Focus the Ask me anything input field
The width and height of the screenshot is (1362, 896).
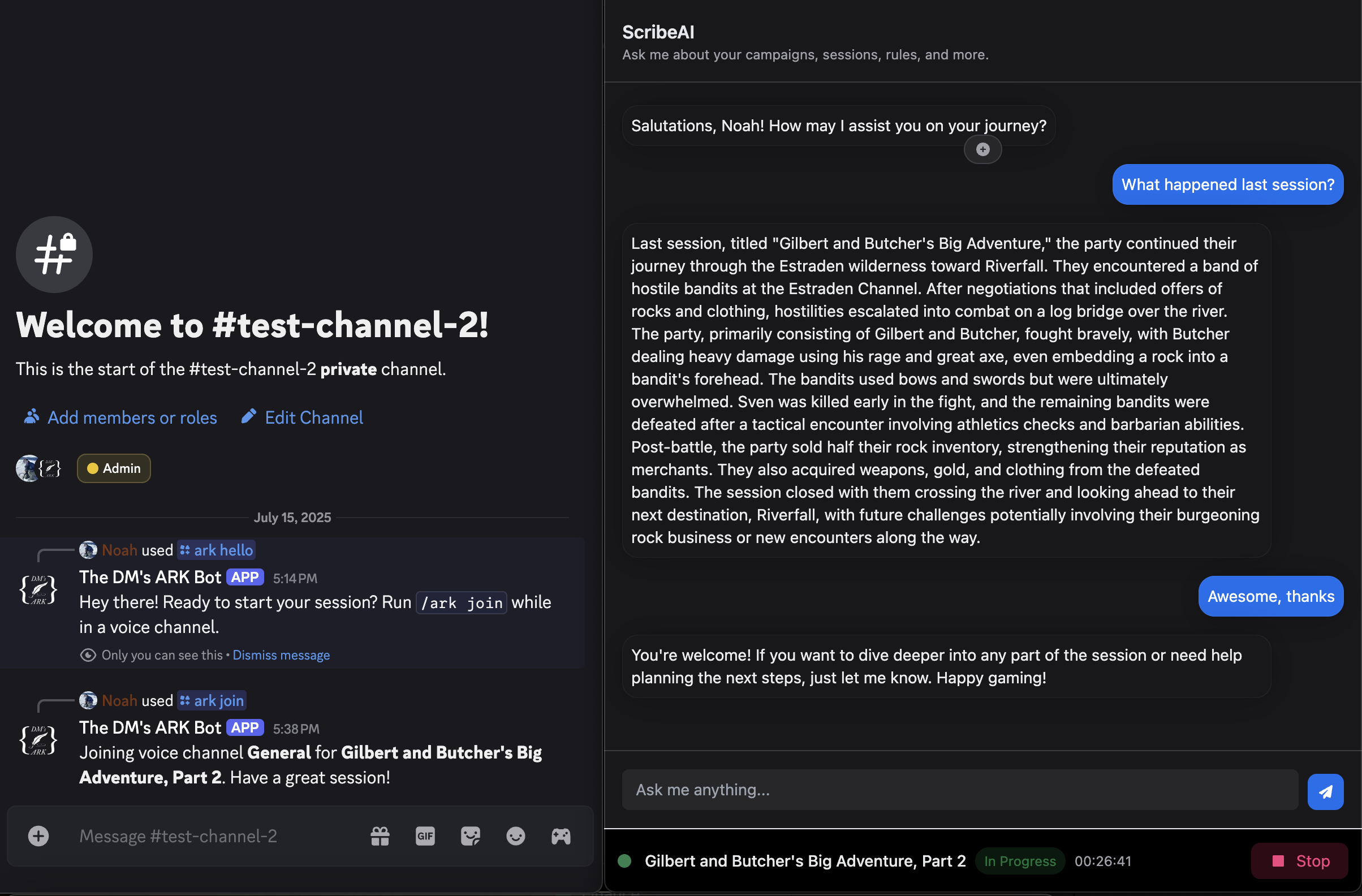click(x=960, y=790)
